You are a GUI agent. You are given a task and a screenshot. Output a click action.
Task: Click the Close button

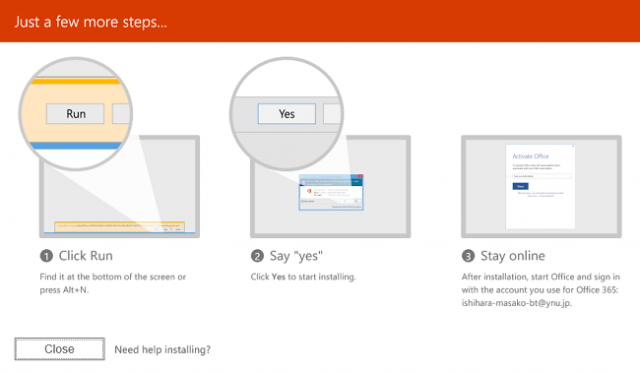tap(60, 349)
